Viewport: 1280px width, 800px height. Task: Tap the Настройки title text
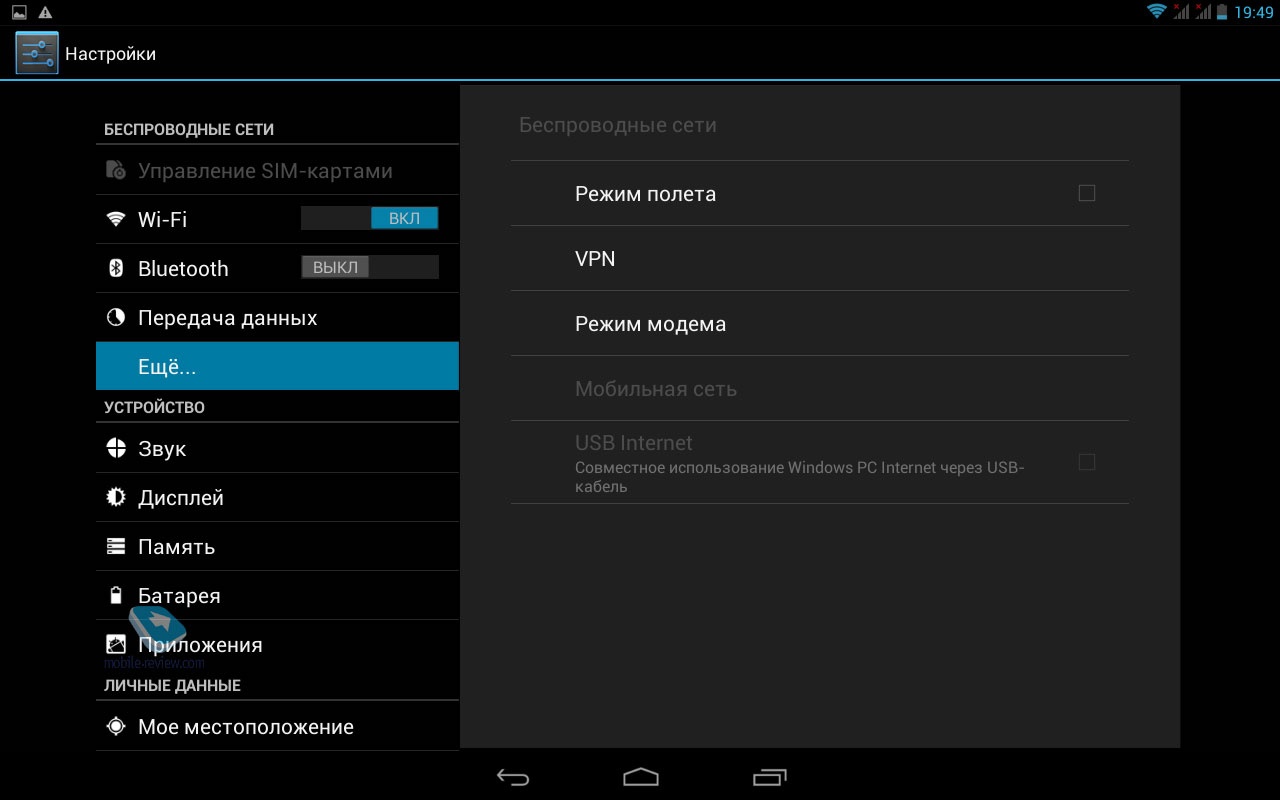click(110, 54)
